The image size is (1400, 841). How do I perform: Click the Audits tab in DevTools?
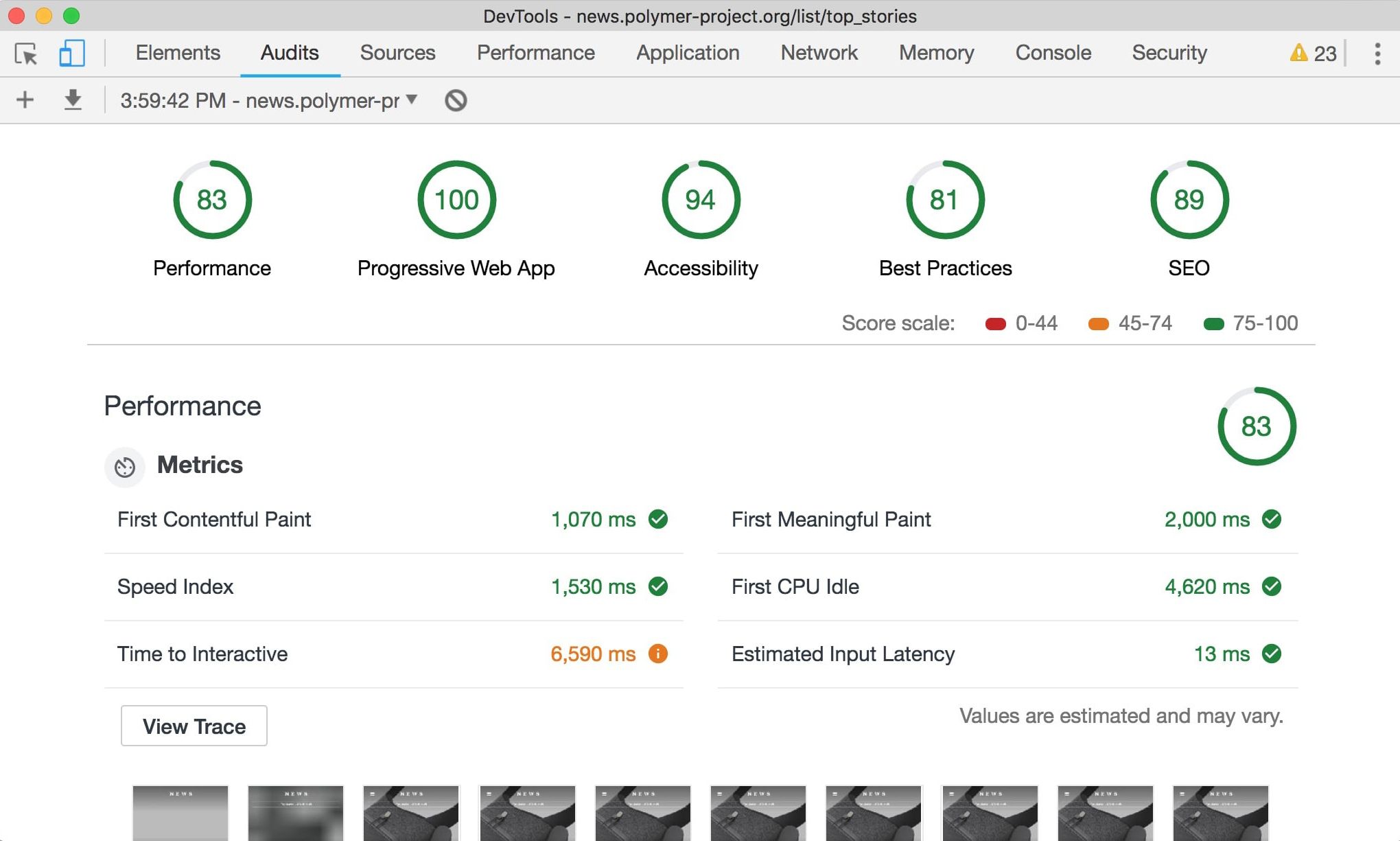[x=288, y=54]
